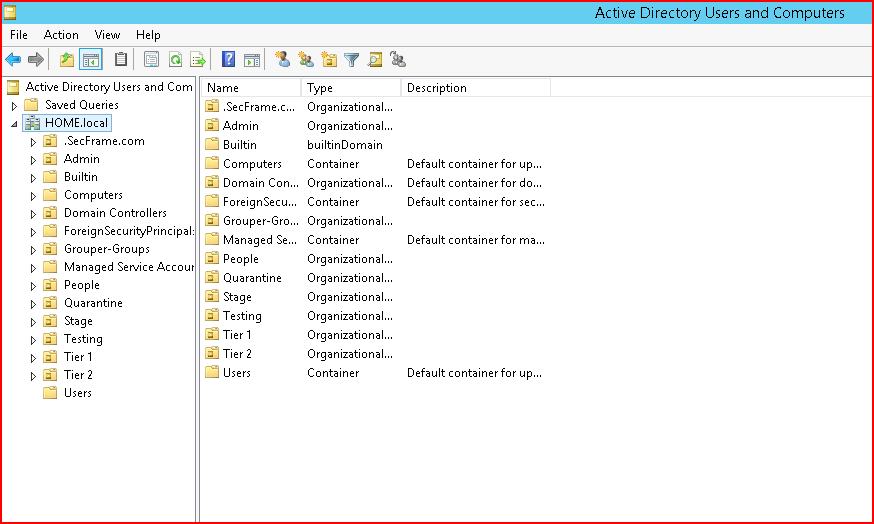The width and height of the screenshot is (874, 524).
Task: Click the blue Back arrow toolbar icon
Action: point(13,59)
